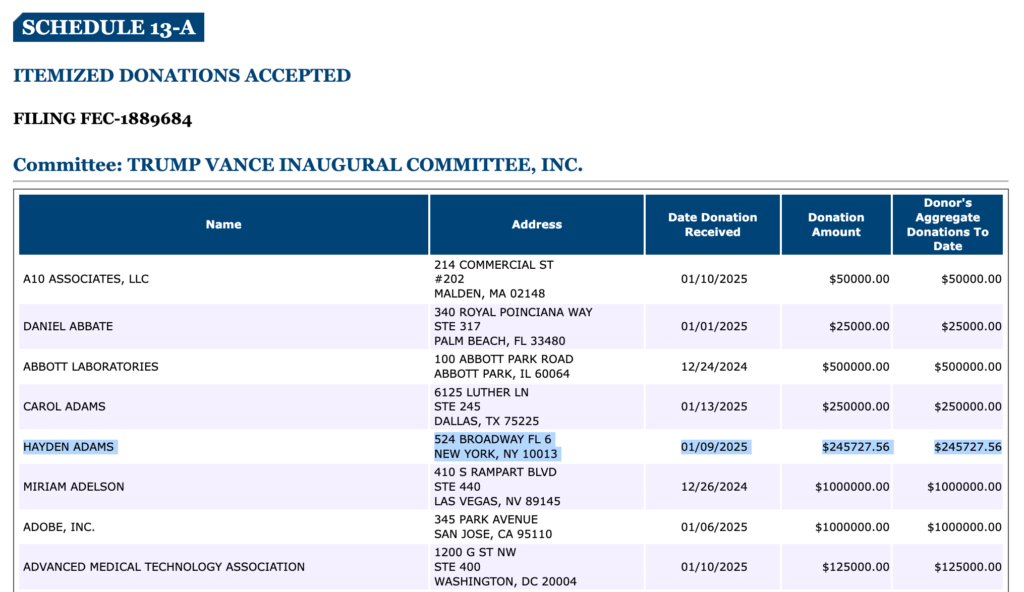Click the FILING FEC-1889684 text
Viewport: 1024px width, 592px height.
102,119
